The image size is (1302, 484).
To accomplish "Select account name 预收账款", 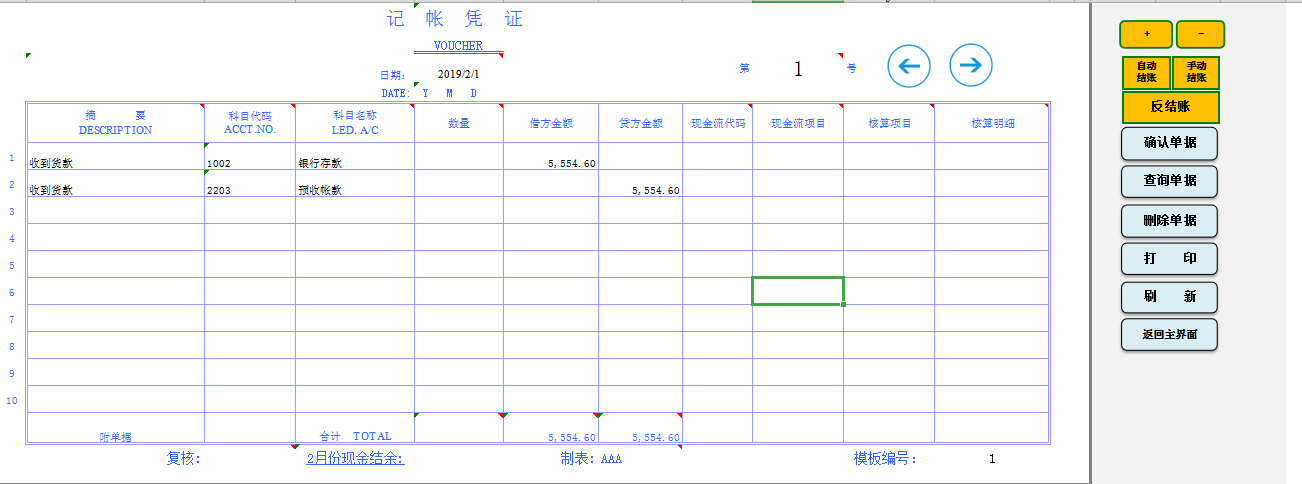I will tap(354, 184).
